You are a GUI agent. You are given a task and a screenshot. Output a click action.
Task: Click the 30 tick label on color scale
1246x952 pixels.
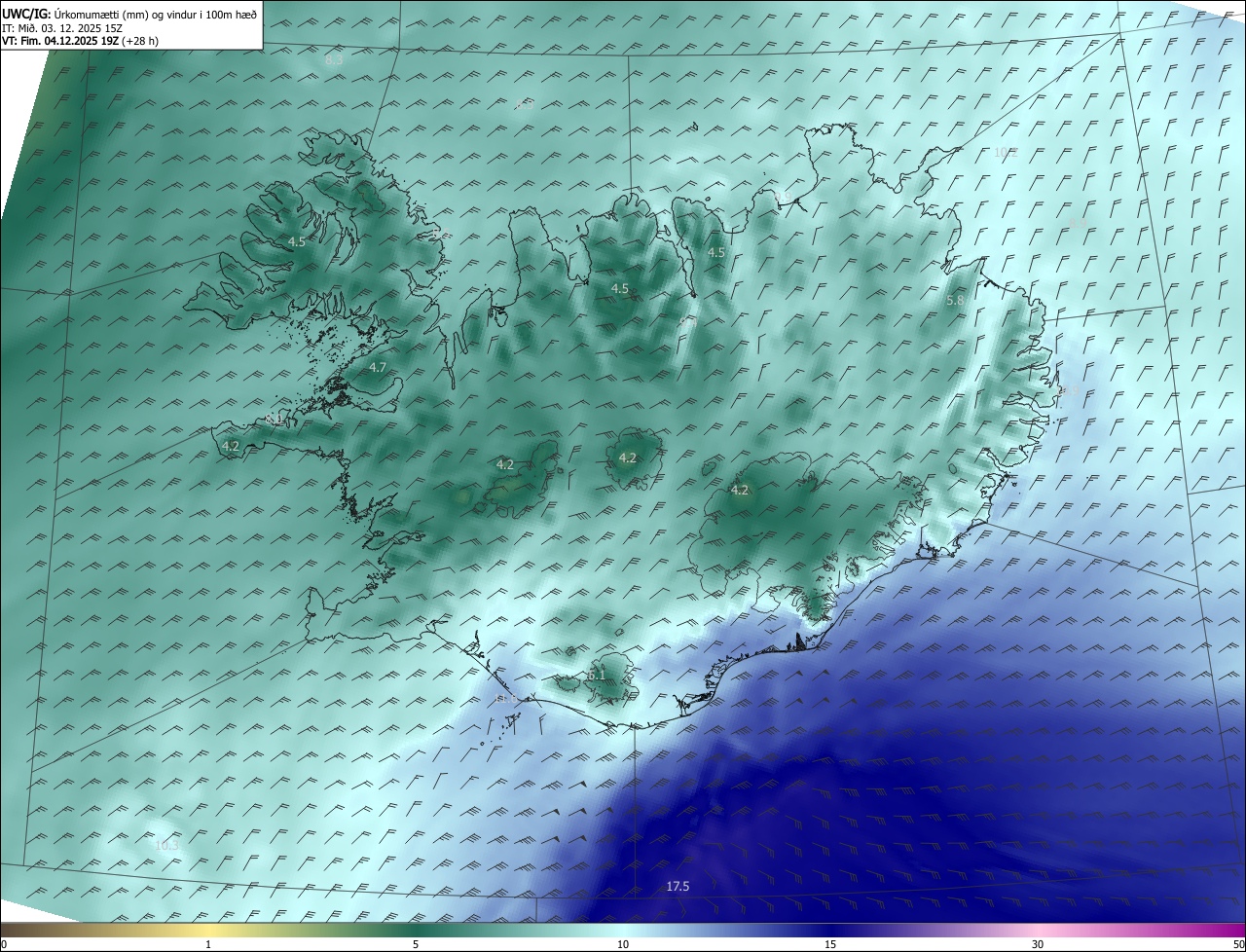(1038, 944)
